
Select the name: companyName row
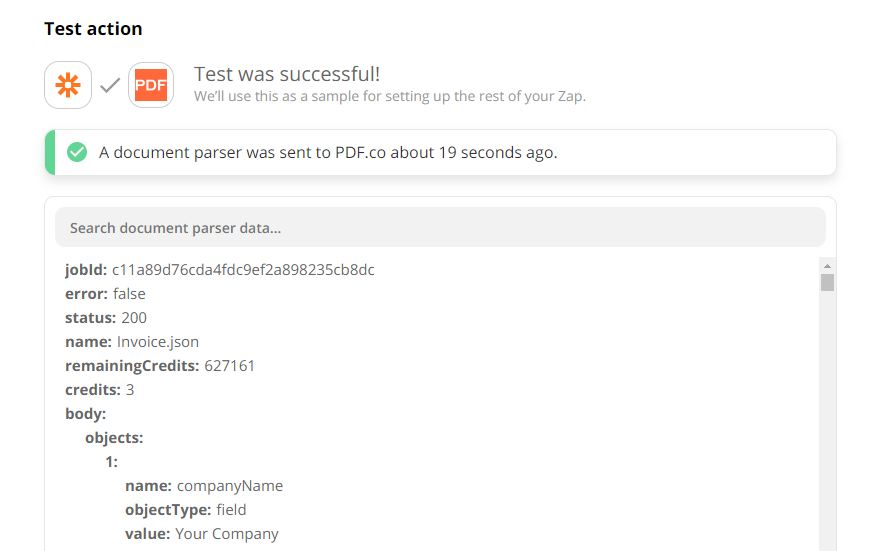(x=204, y=486)
